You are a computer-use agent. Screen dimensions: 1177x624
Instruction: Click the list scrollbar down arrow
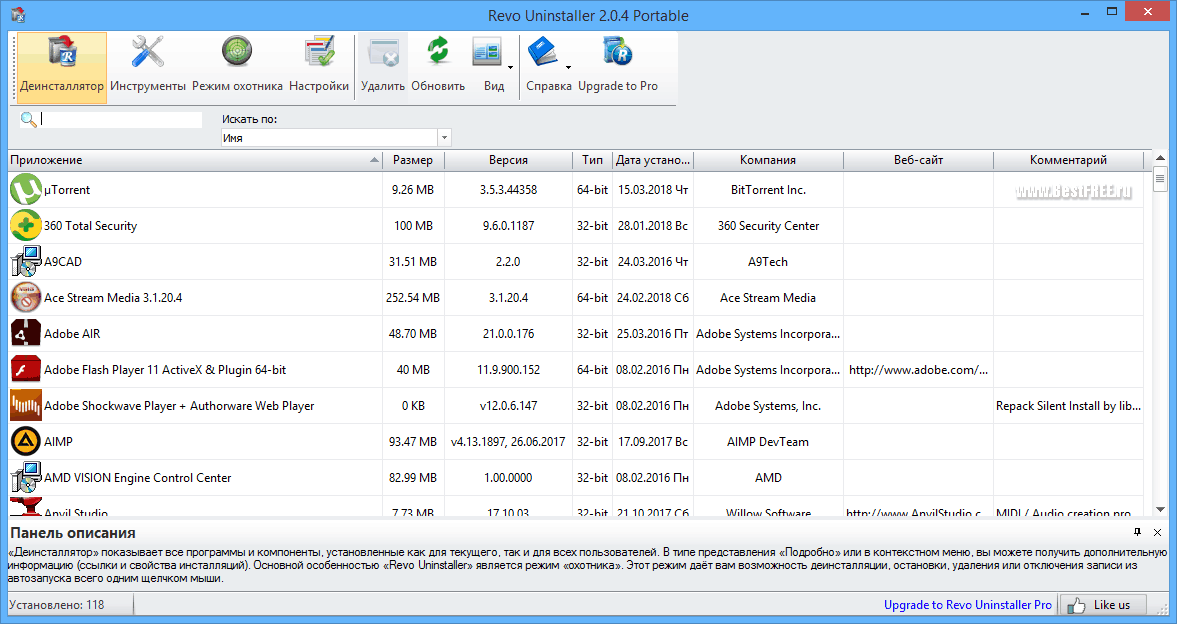click(1160, 509)
